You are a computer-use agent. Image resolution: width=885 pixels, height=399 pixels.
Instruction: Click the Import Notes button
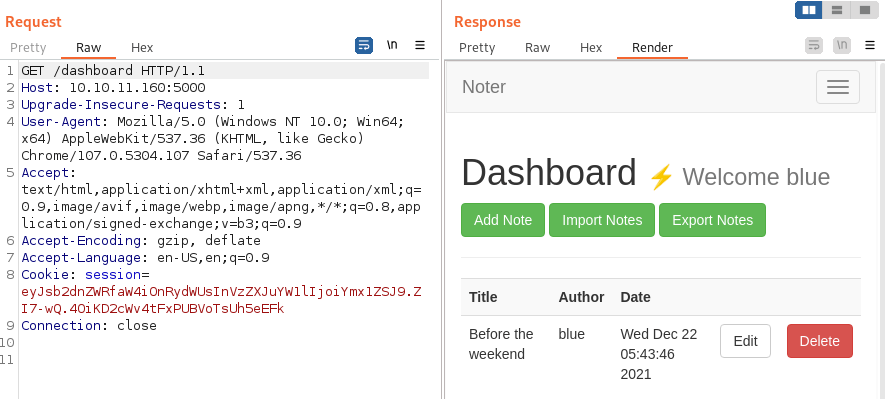pos(602,220)
